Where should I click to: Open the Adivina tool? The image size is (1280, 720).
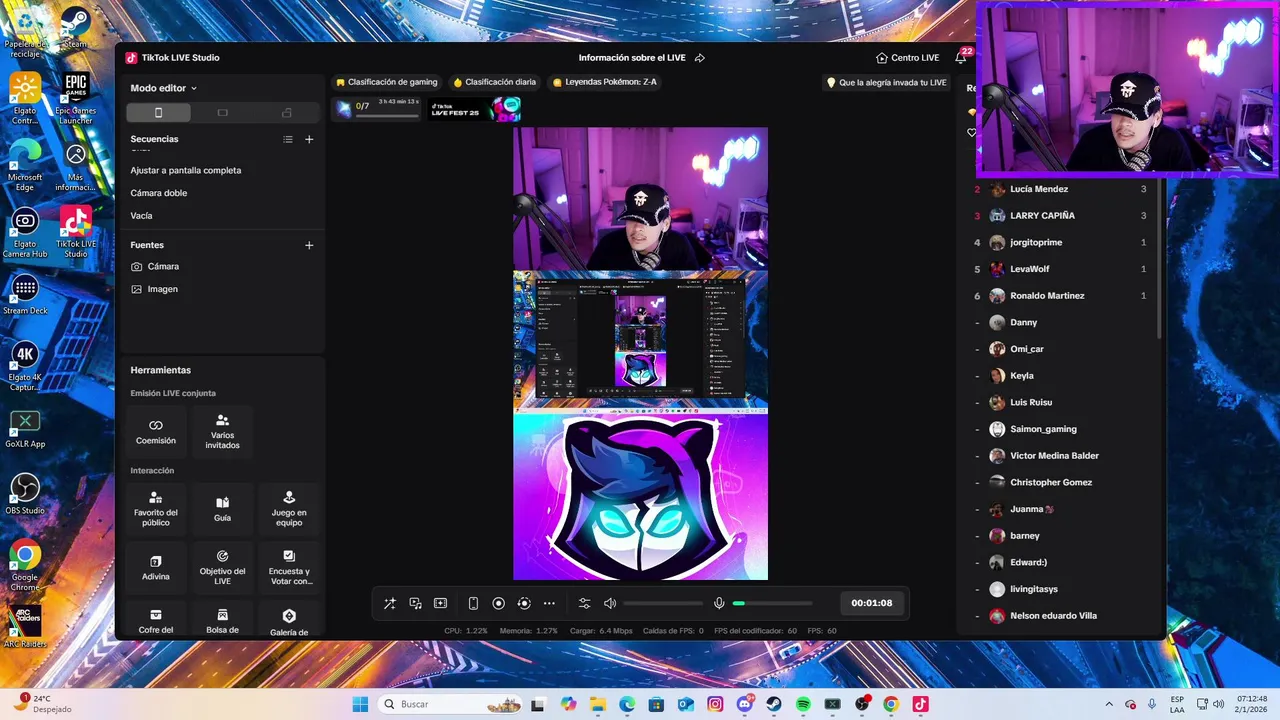(156, 568)
